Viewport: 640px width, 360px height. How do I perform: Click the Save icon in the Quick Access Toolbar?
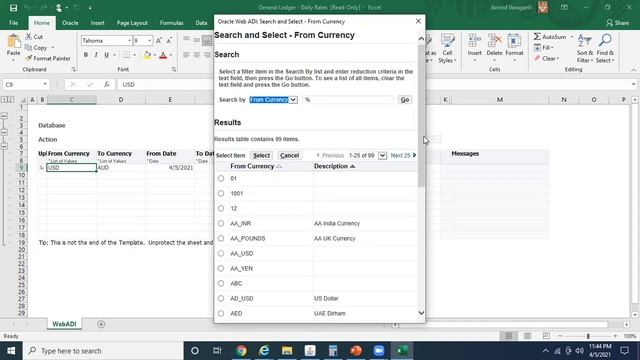[x=13, y=8]
